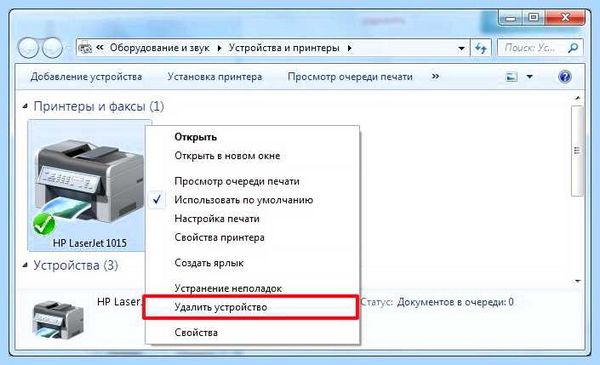Click the HP Laser name in details pane
This screenshot has height=365, width=600.
pyautogui.click(x=119, y=301)
